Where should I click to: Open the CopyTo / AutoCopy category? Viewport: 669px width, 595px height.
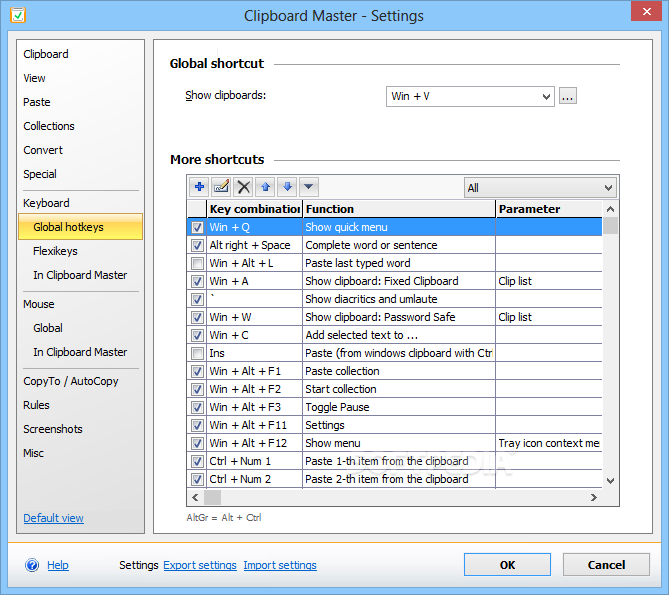coord(70,381)
